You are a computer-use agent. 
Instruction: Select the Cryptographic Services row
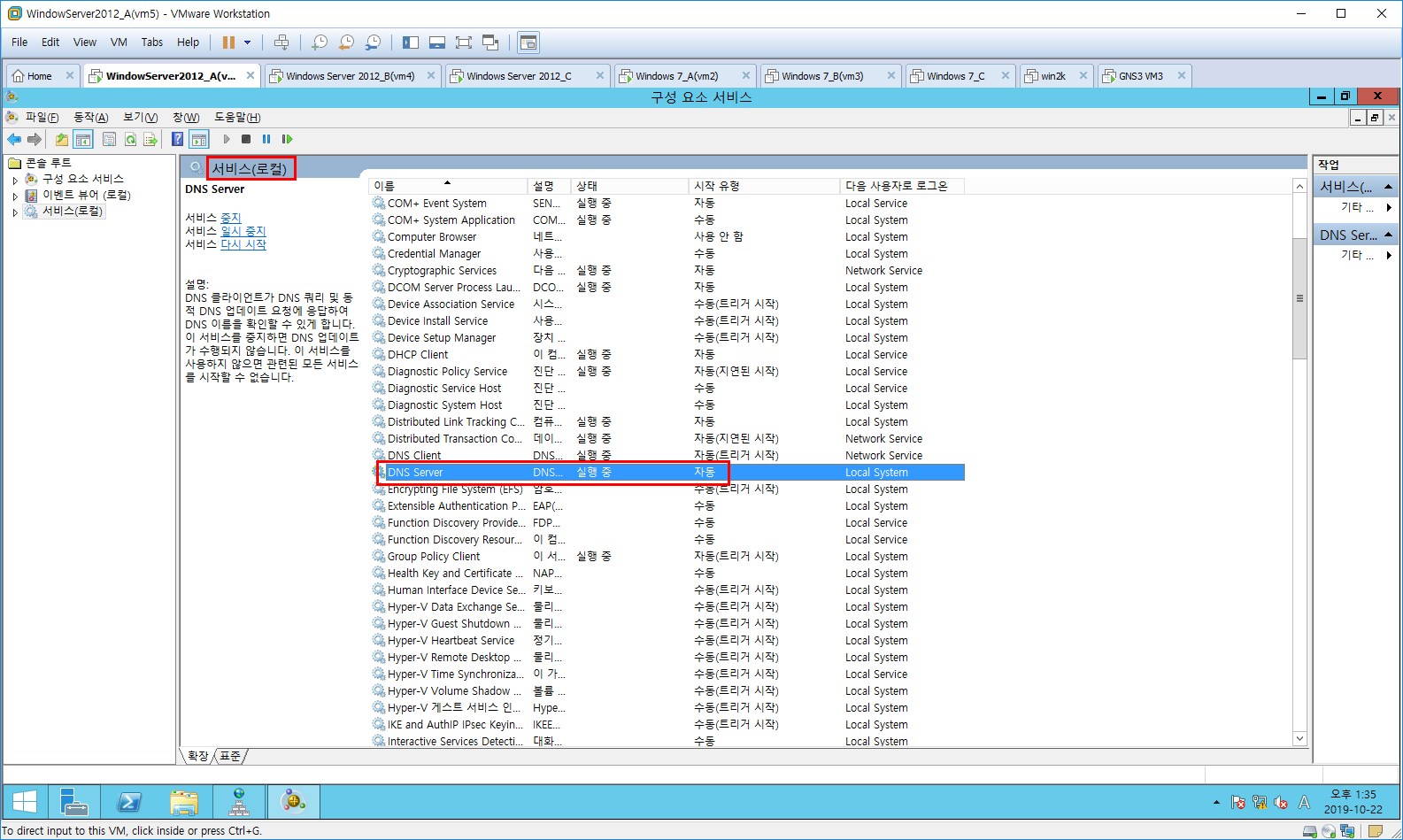pyautogui.click(x=667, y=271)
